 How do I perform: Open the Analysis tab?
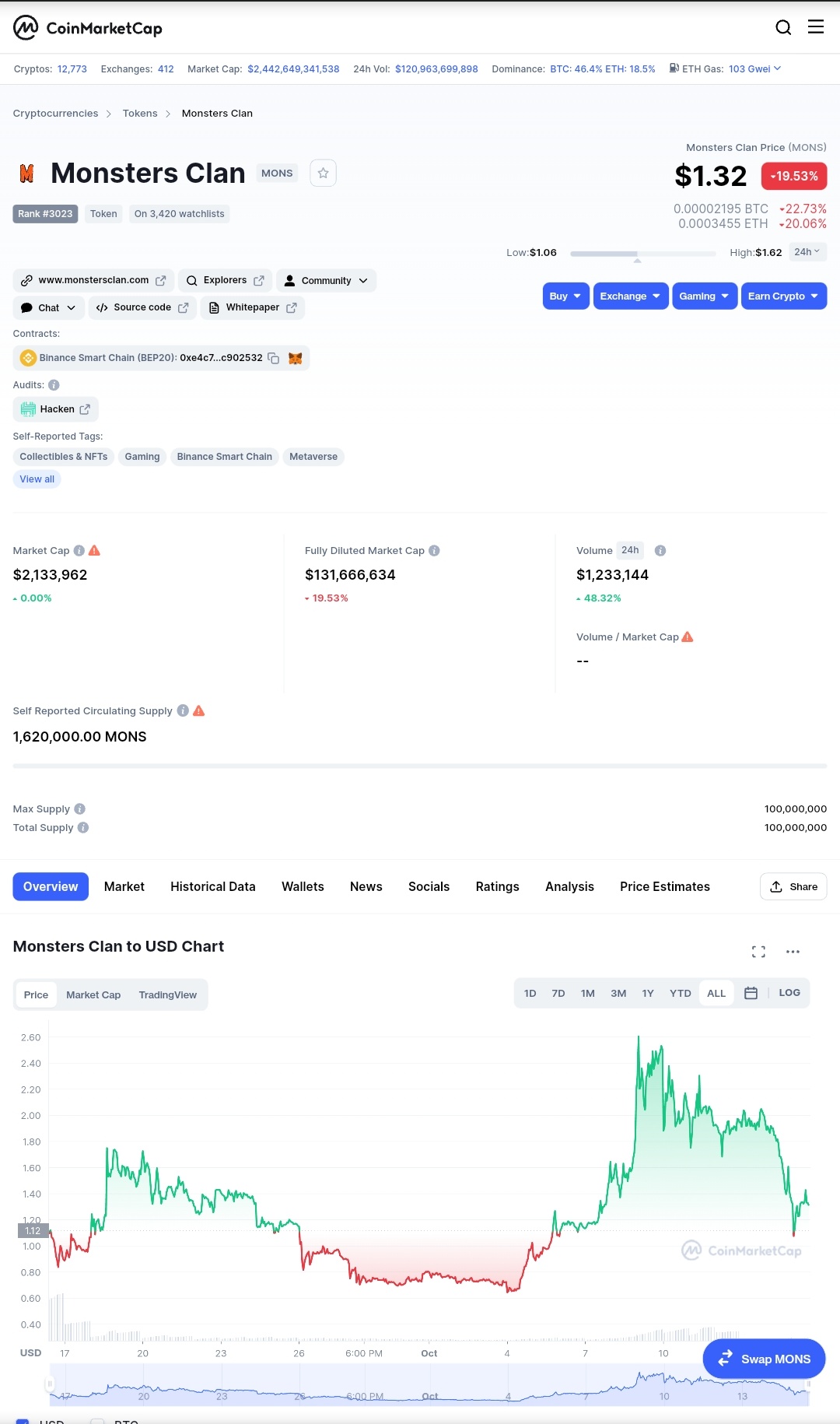coord(570,886)
